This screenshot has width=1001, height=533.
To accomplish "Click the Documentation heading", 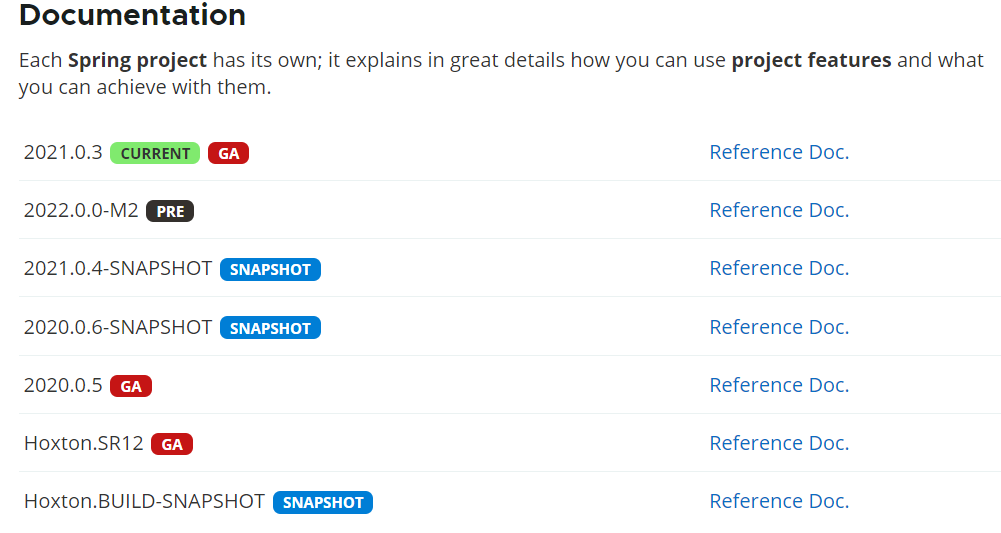I will (132, 15).
